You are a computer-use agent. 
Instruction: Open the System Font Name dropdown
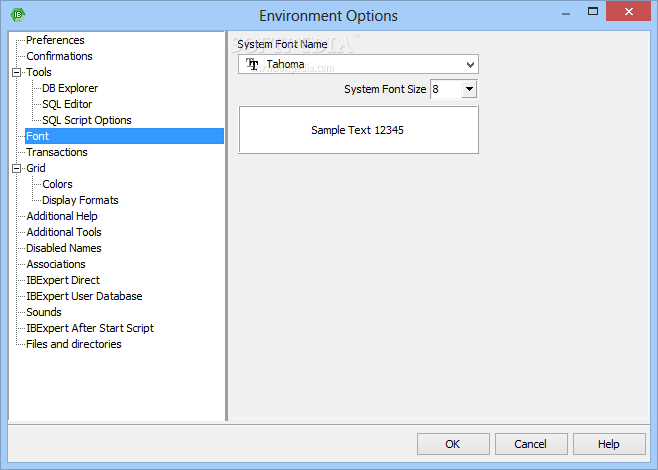click(x=470, y=65)
